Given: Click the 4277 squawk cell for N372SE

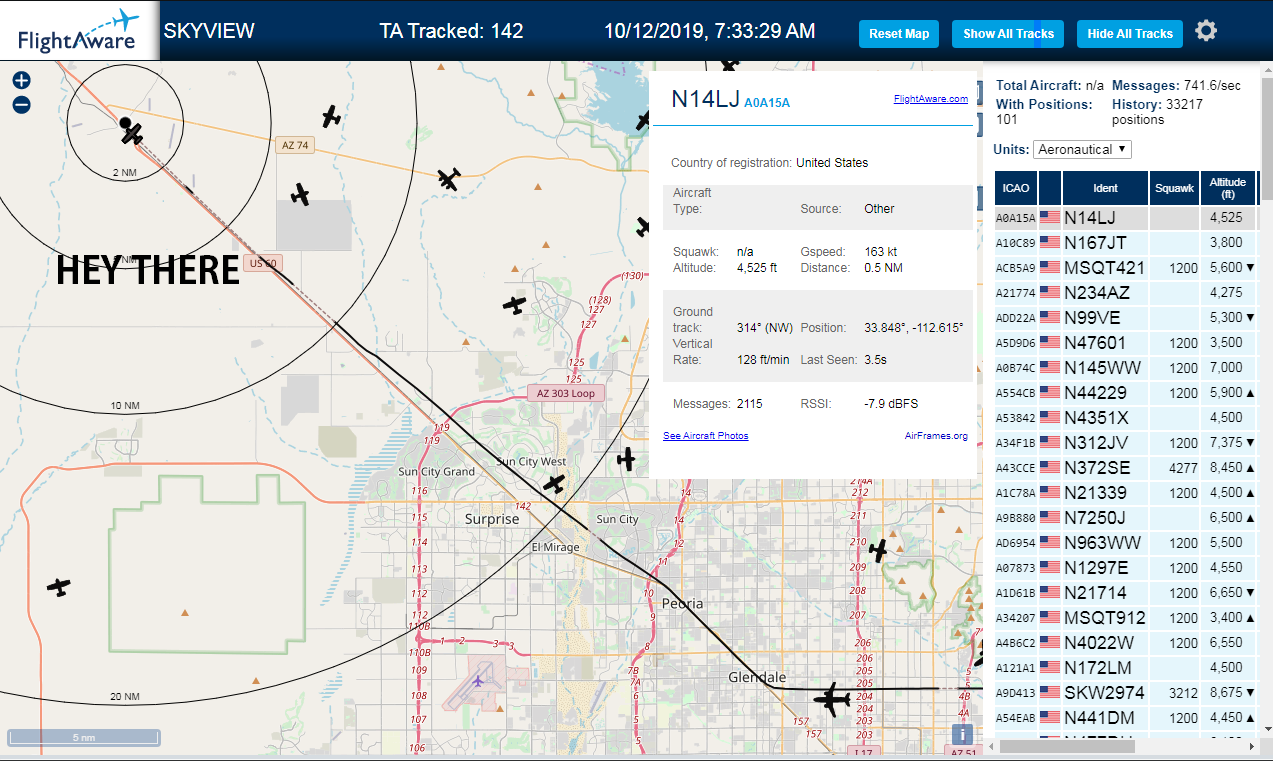Looking at the screenshot, I should pos(1174,467).
